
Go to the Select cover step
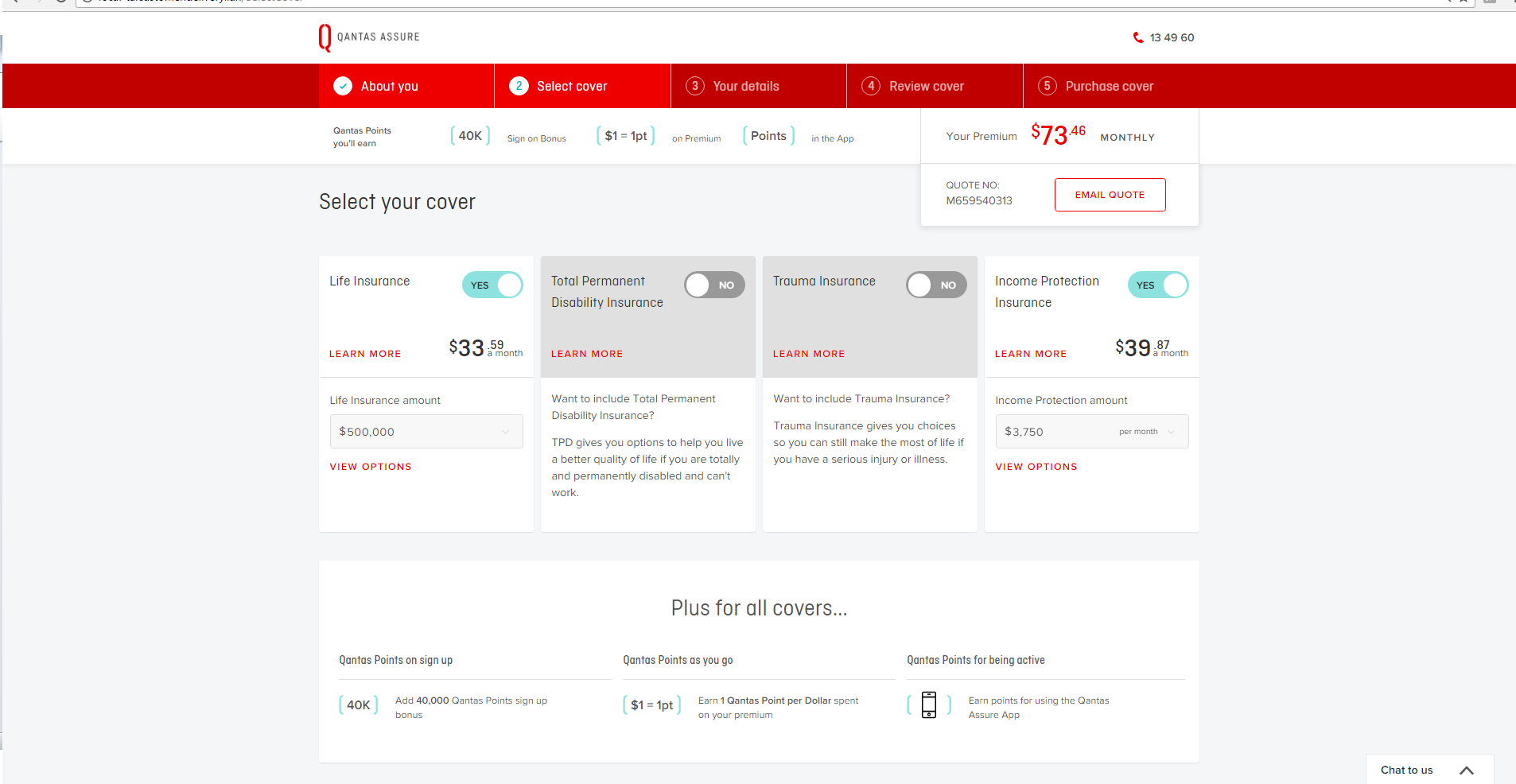[x=582, y=86]
